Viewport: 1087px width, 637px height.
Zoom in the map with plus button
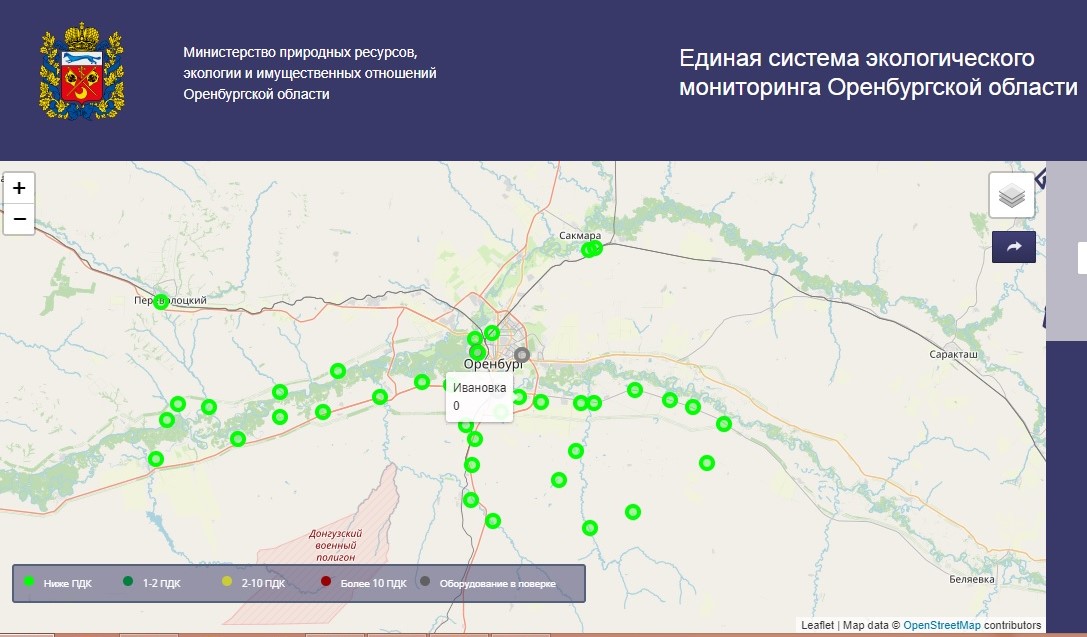pos(19,188)
